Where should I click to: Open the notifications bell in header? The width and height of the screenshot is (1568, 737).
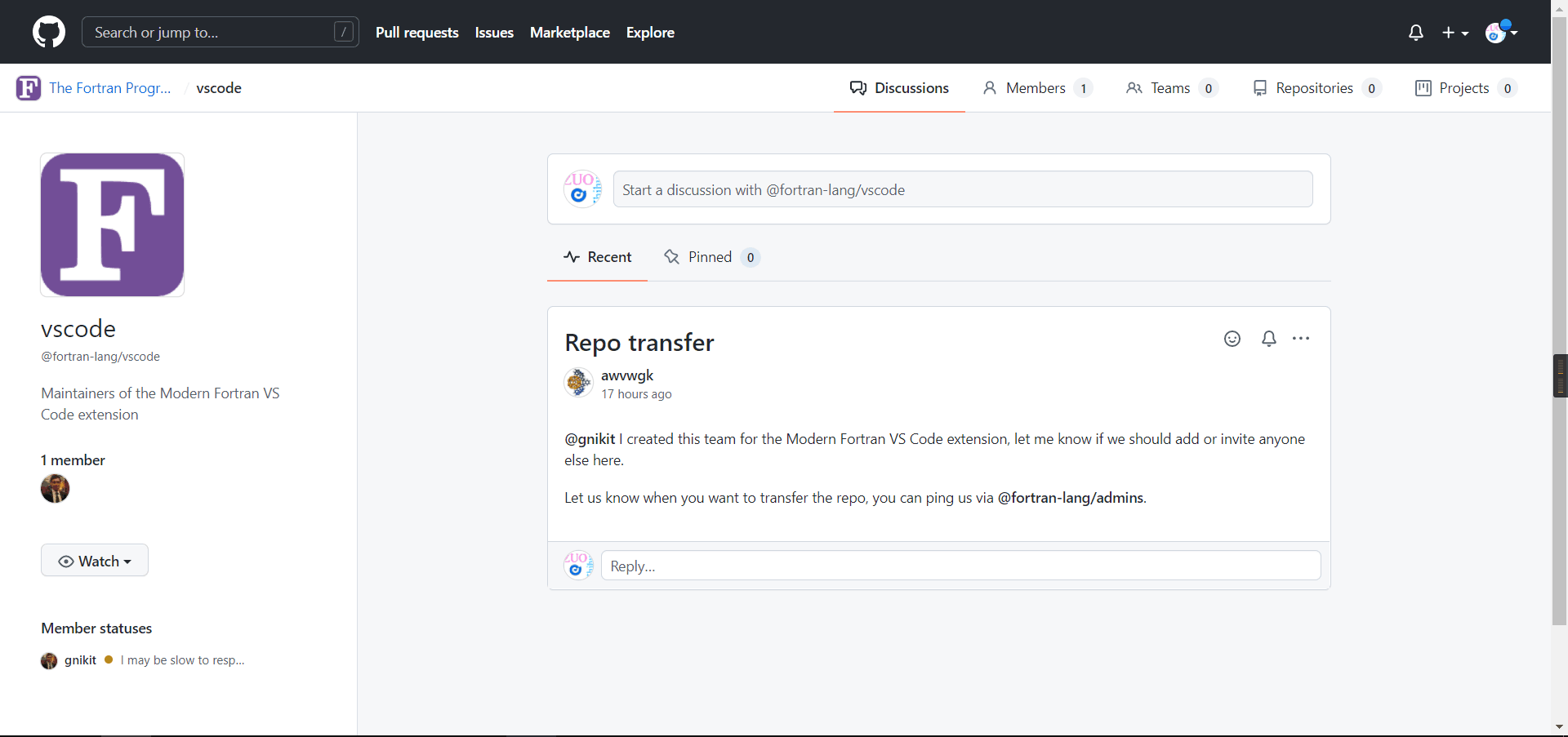point(1416,33)
